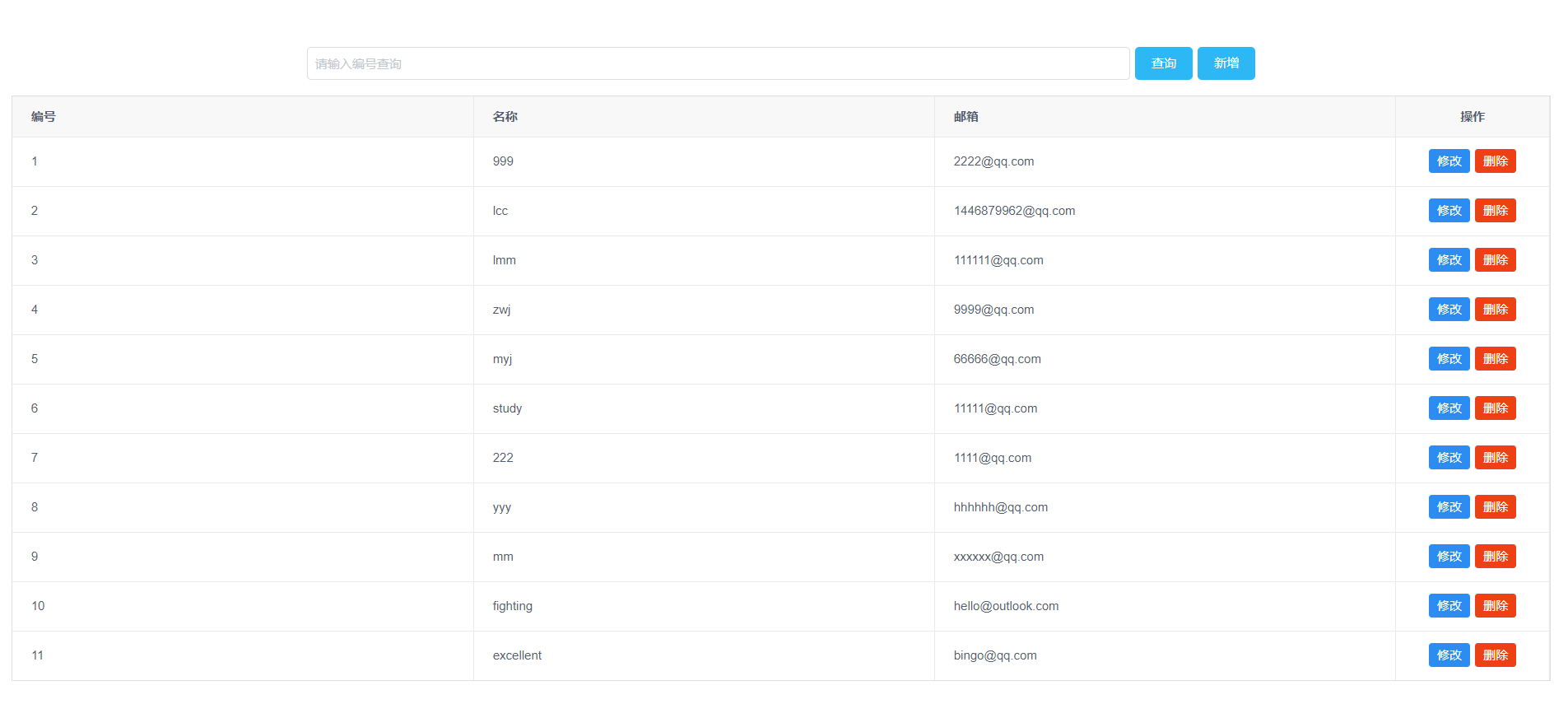Focus the 请输入编号查询 search input

click(718, 63)
